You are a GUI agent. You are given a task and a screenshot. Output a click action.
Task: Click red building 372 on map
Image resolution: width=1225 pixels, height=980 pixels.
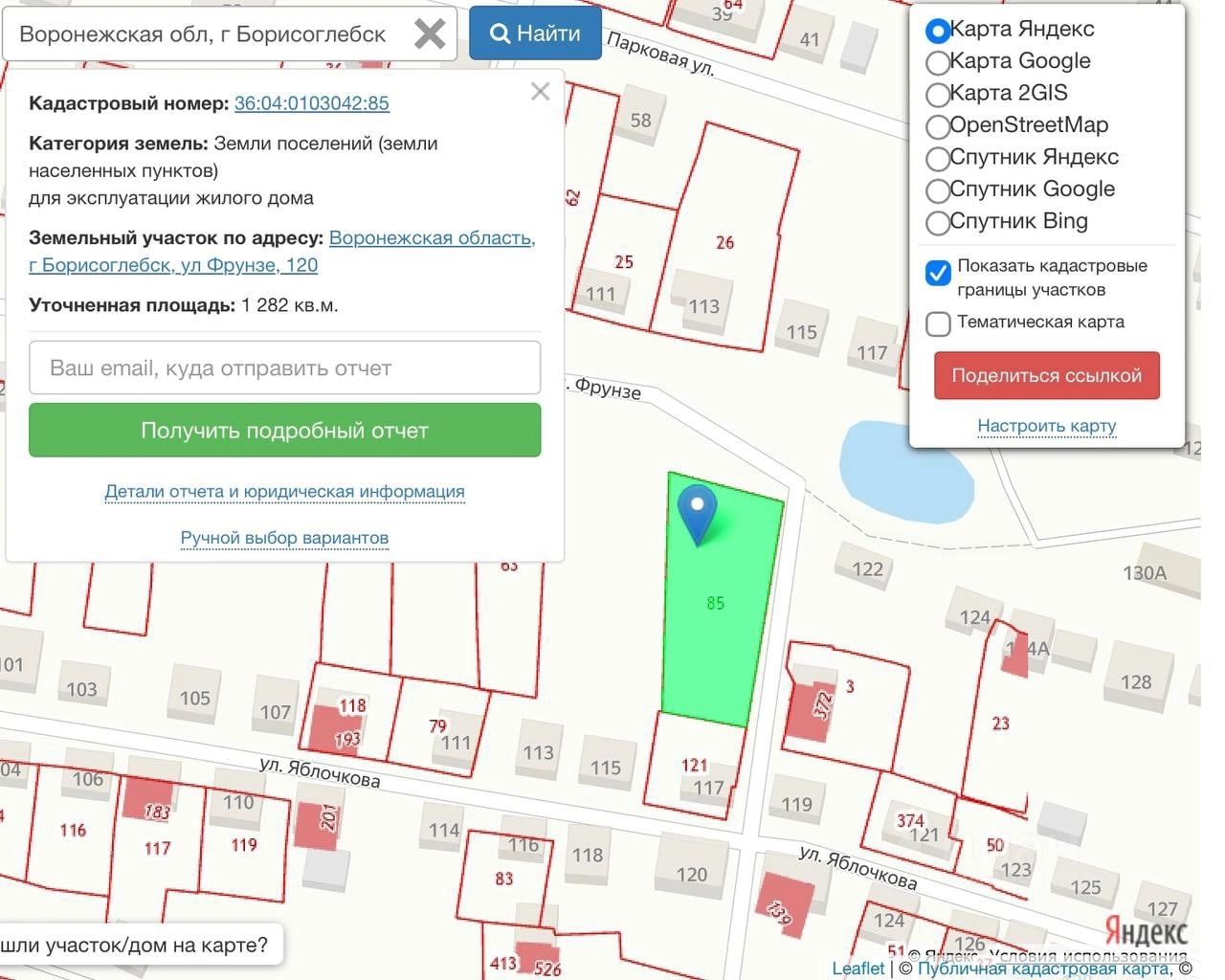point(810,712)
